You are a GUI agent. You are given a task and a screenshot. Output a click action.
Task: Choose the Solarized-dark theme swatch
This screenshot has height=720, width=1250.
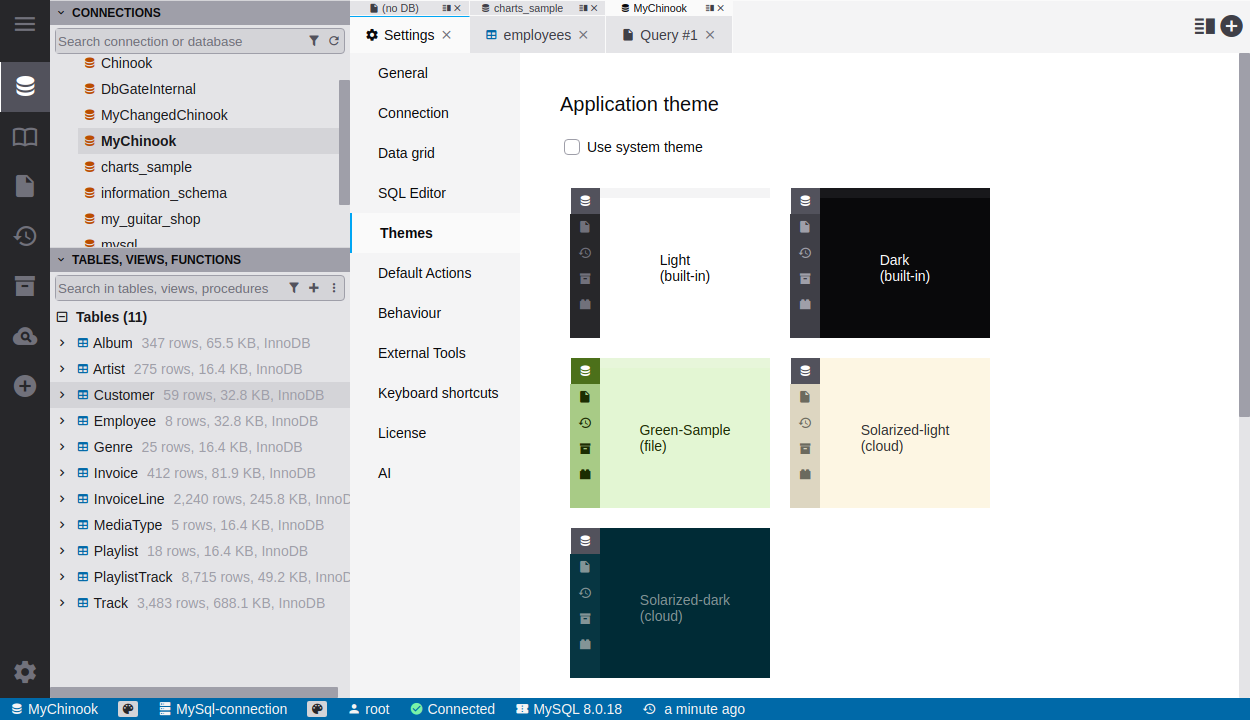click(670, 603)
